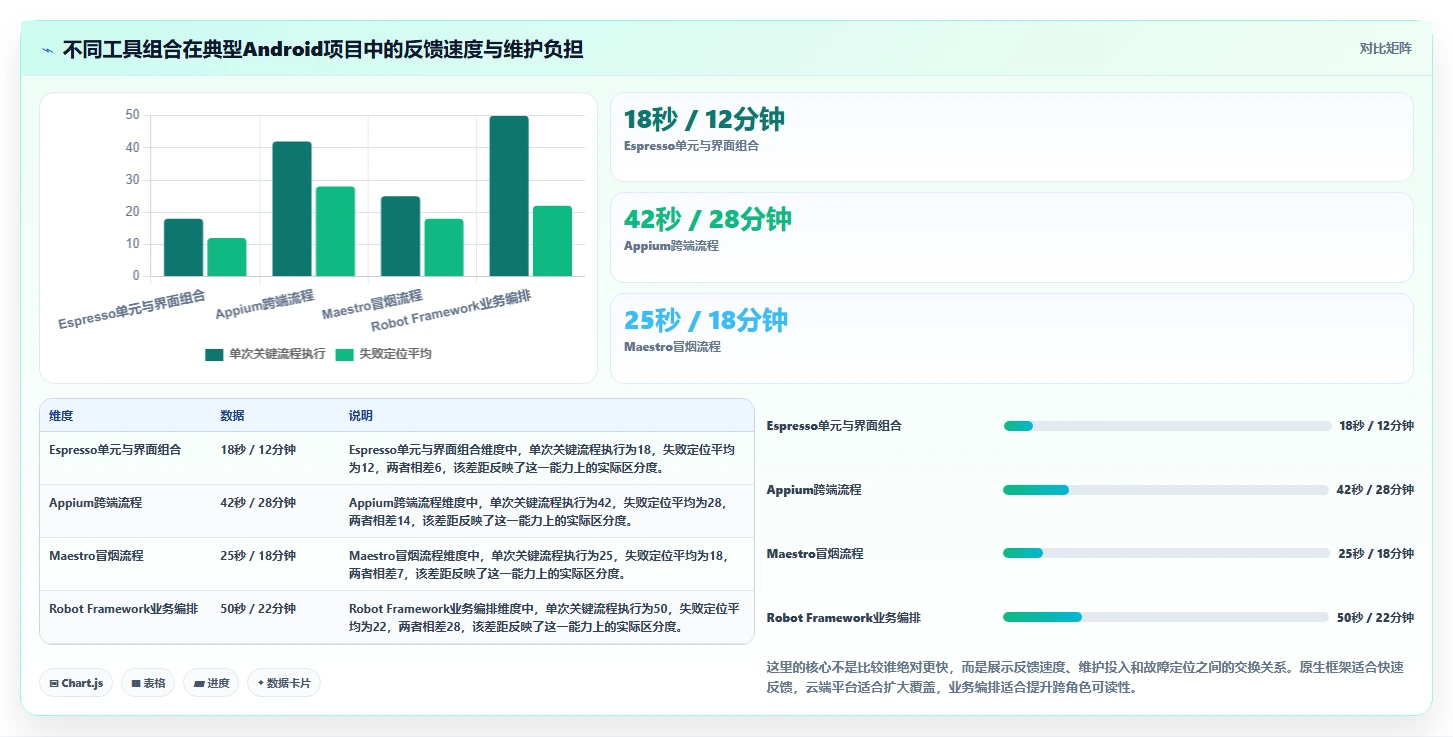
Task: Select the 18秒 / 12分钟 Espresso stat card
Action: 1011,137
